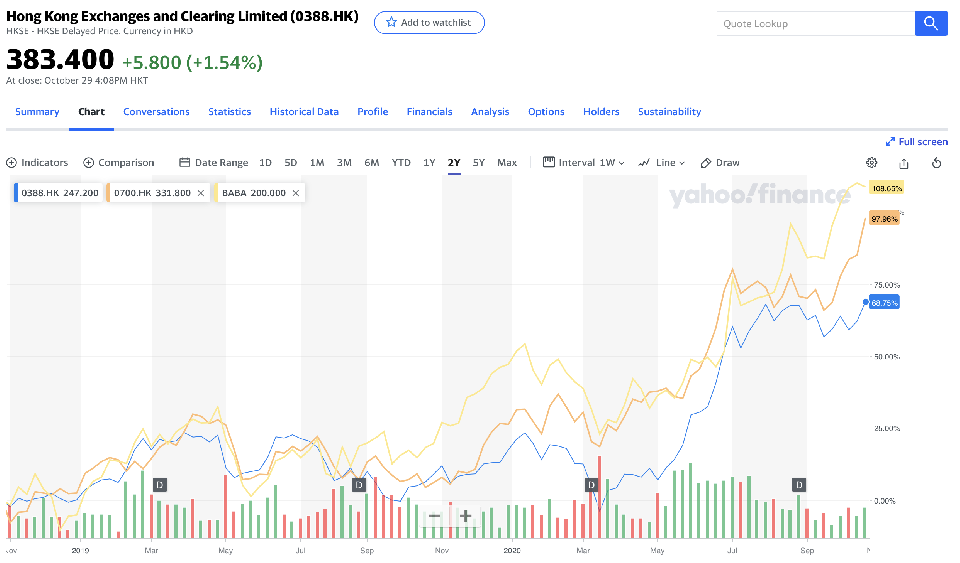Switch to the Historical Data tab
The image size is (960, 563).
304,112
